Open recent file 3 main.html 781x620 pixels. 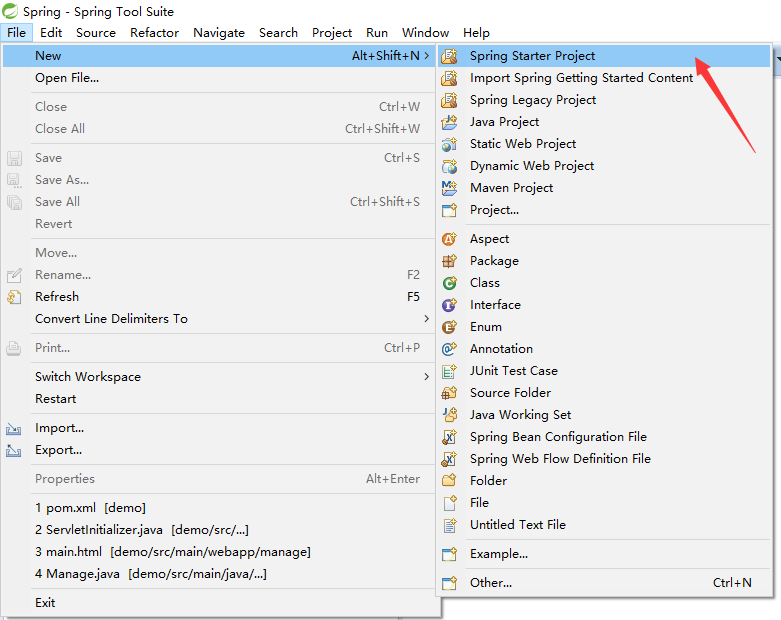point(219,552)
